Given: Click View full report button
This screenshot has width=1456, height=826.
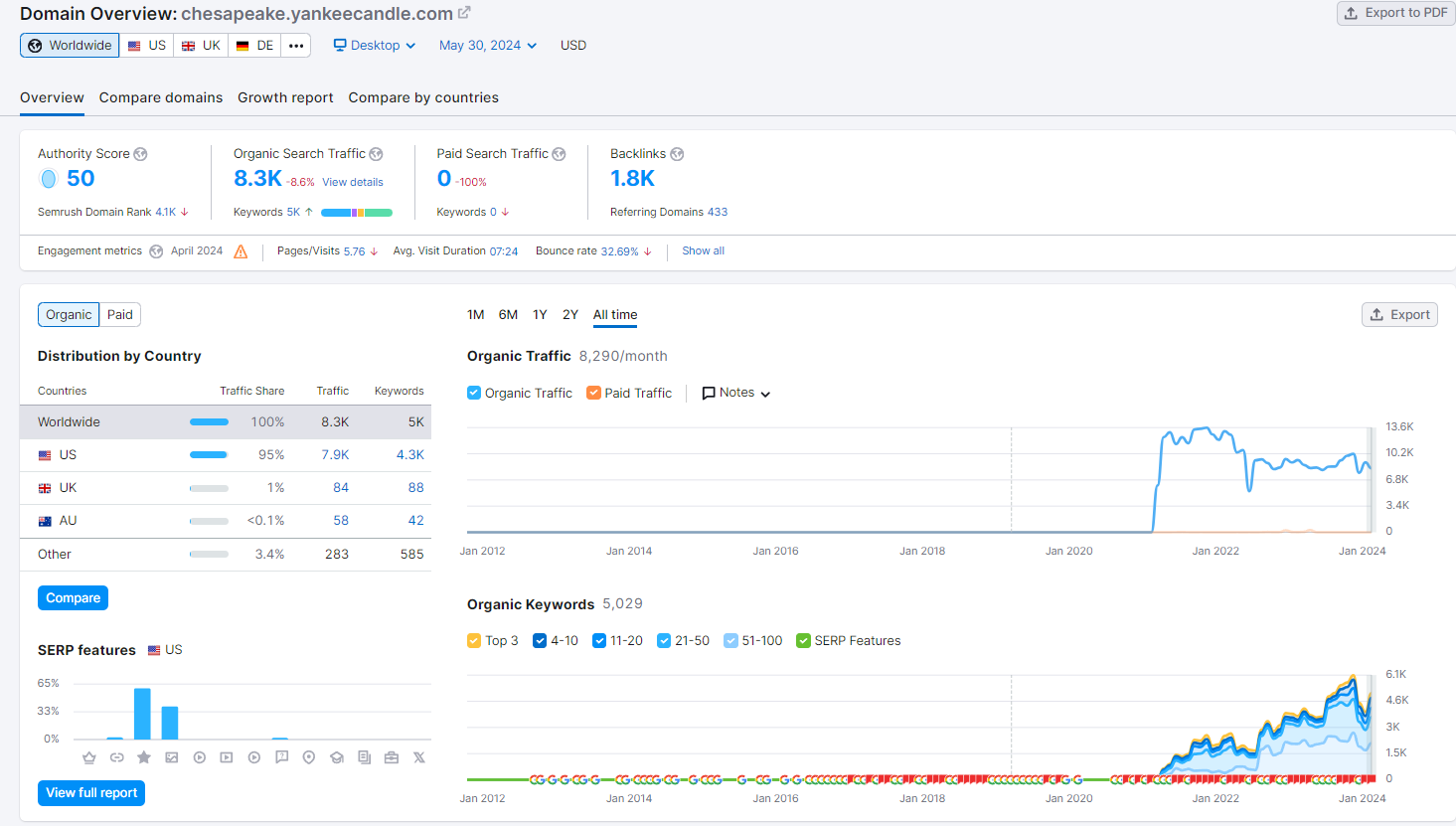Looking at the screenshot, I should 91,793.
